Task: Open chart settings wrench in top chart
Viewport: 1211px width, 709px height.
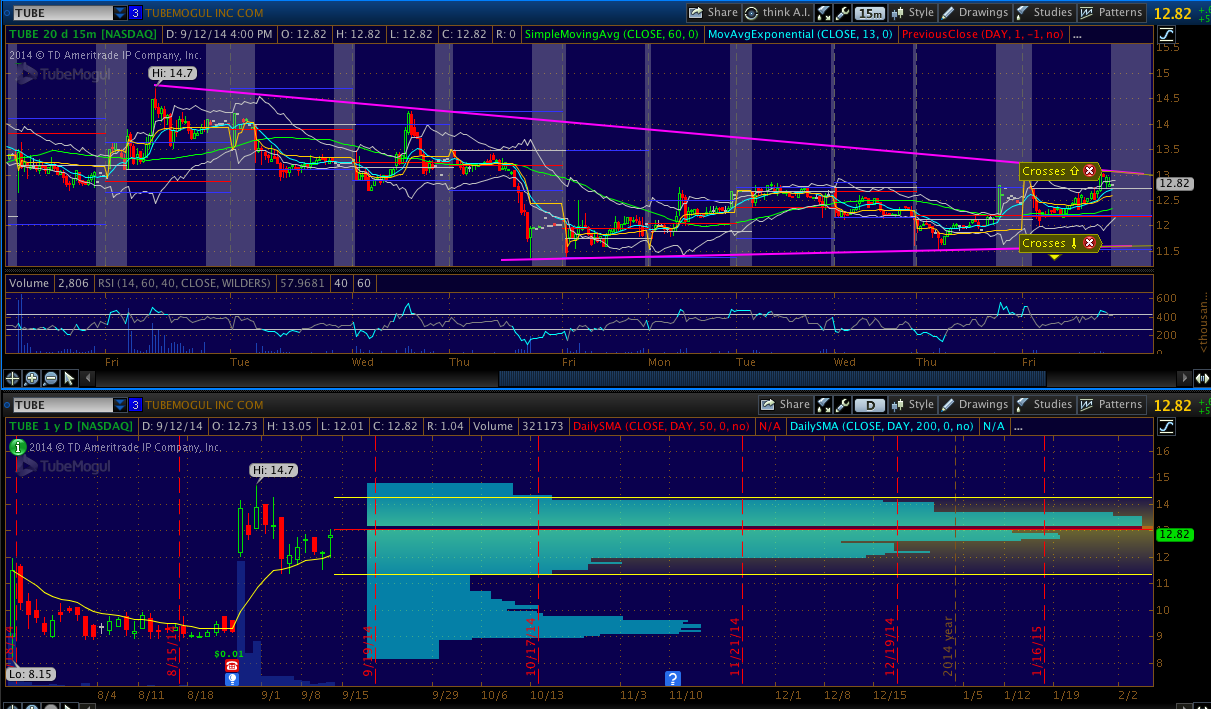Action: click(x=843, y=13)
